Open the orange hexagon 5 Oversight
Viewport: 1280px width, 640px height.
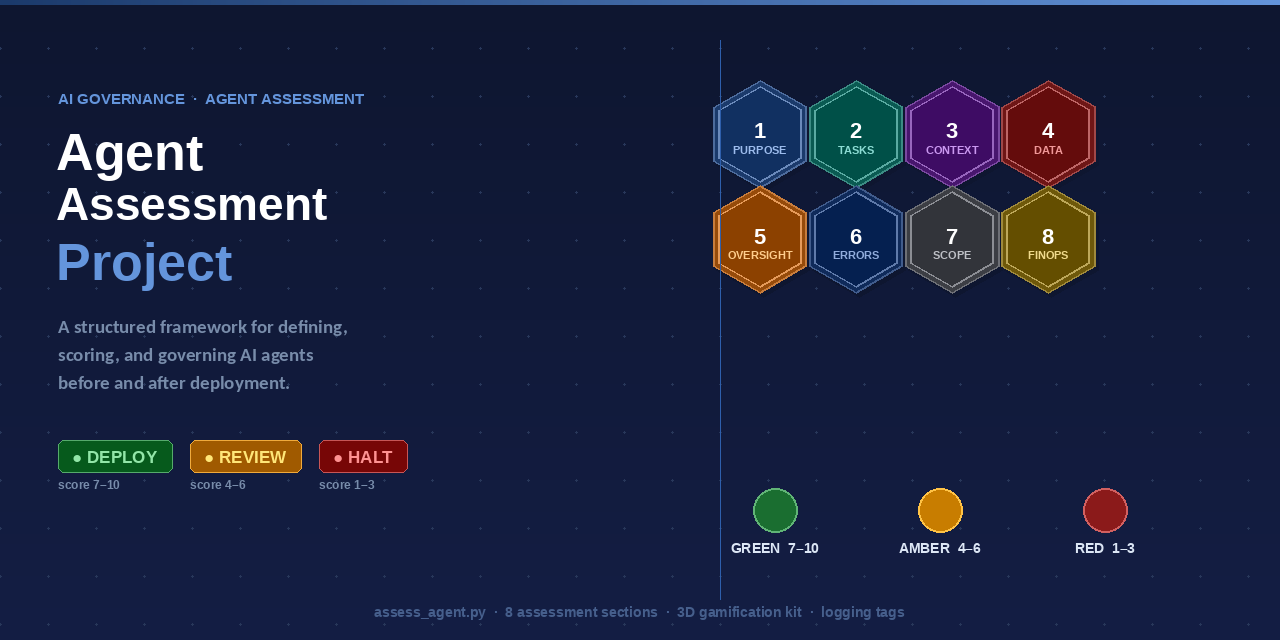coord(760,239)
